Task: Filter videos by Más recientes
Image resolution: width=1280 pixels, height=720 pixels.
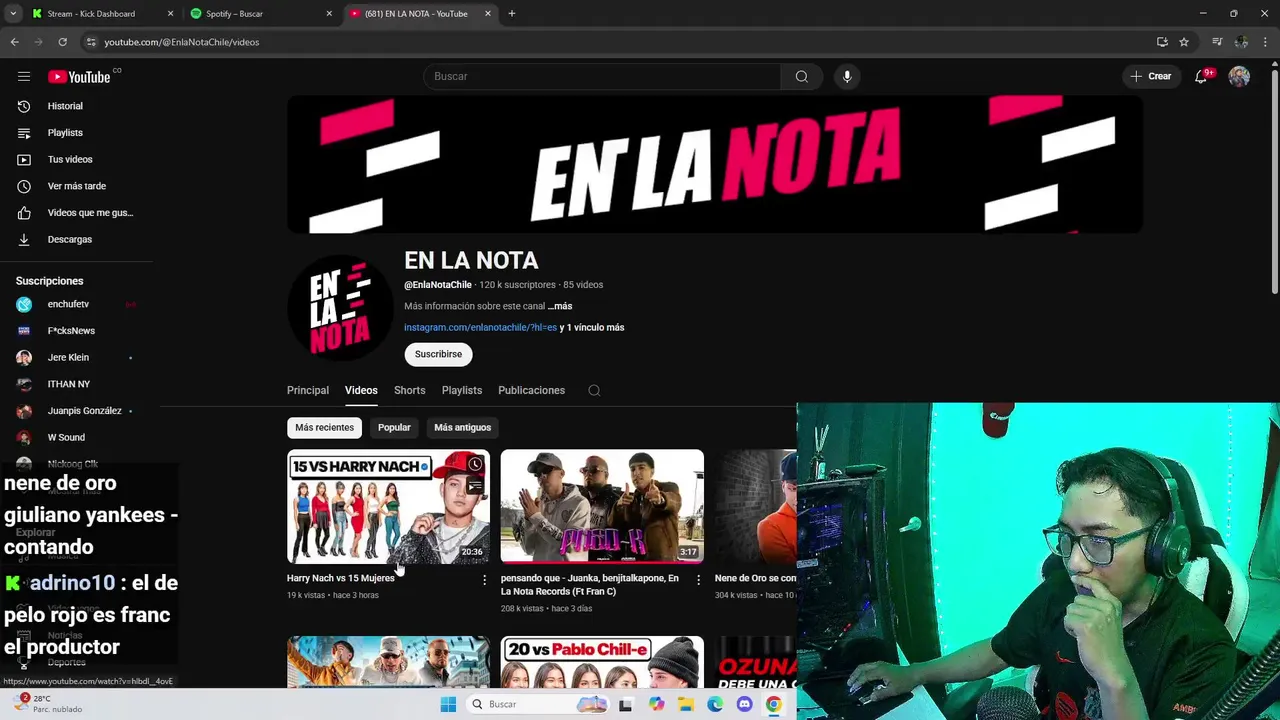Action: 324,428
